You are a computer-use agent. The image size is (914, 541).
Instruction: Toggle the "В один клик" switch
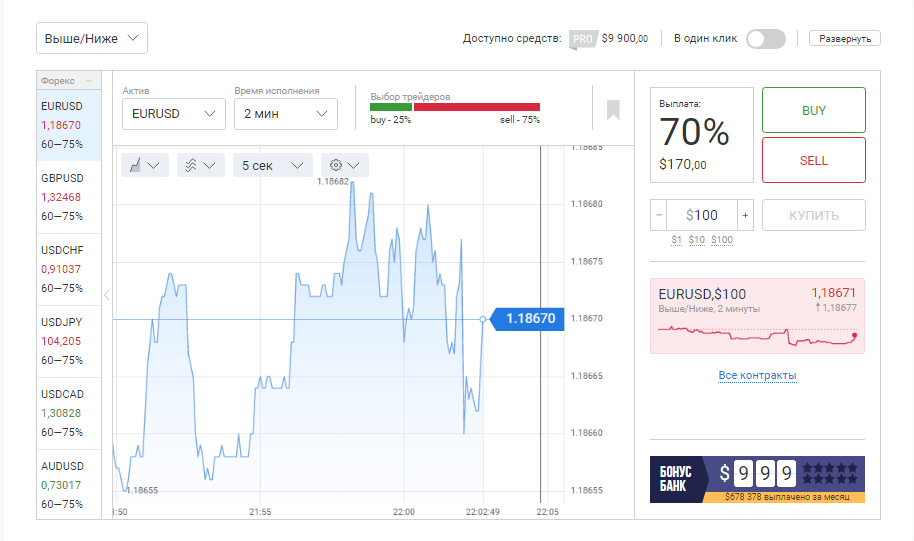pos(765,39)
